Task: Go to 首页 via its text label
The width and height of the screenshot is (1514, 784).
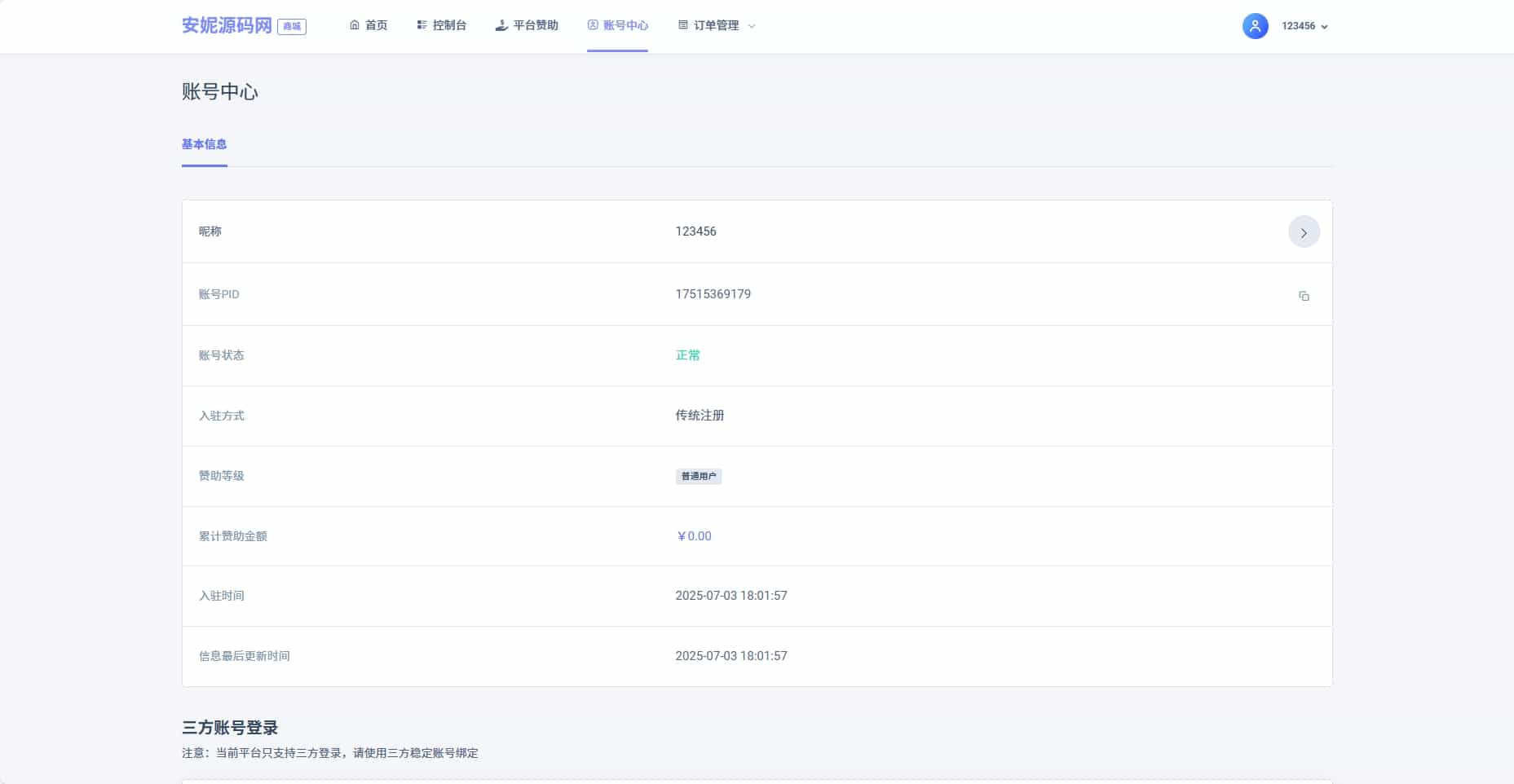Action: [377, 25]
